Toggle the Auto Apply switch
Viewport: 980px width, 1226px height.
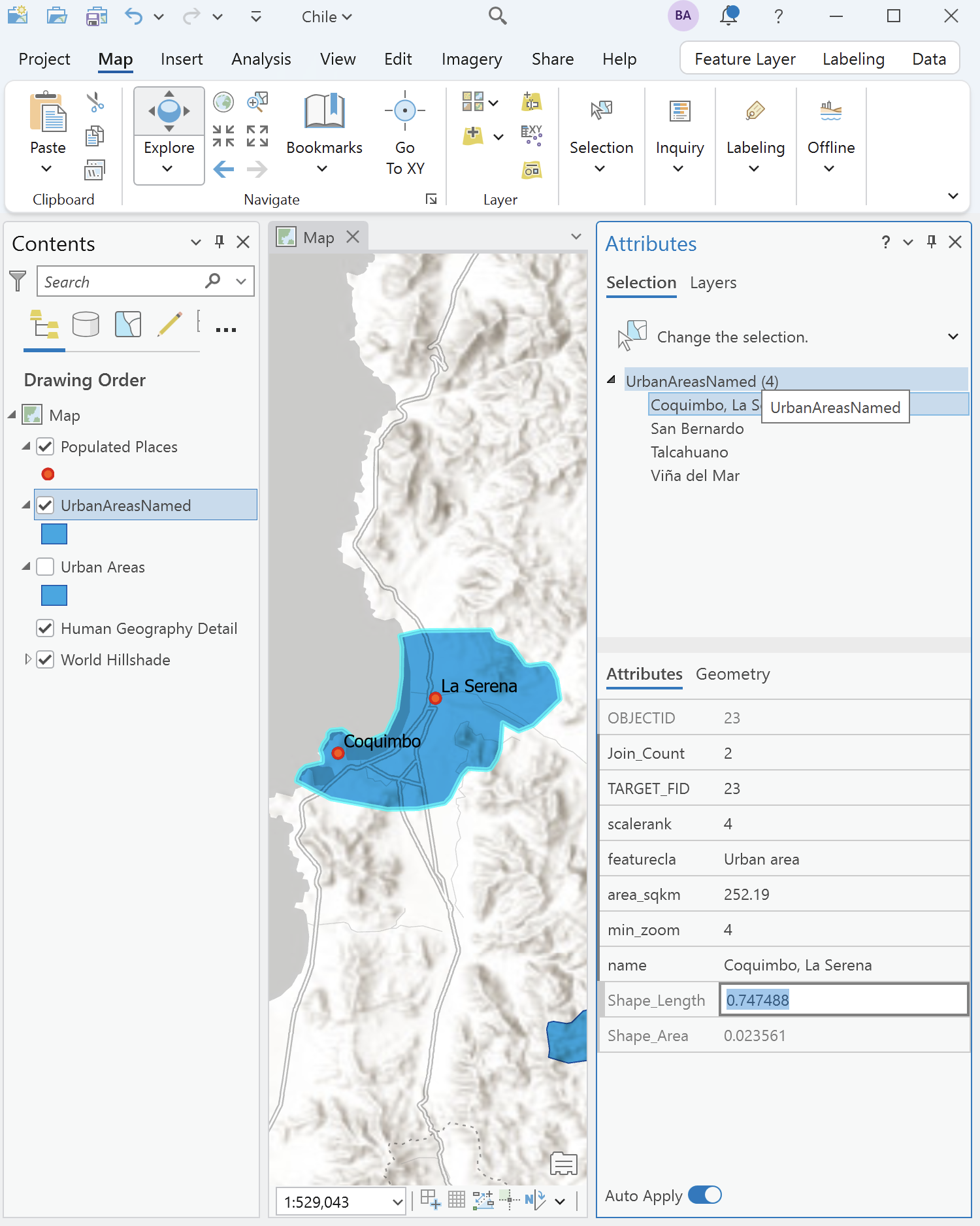click(705, 1195)
